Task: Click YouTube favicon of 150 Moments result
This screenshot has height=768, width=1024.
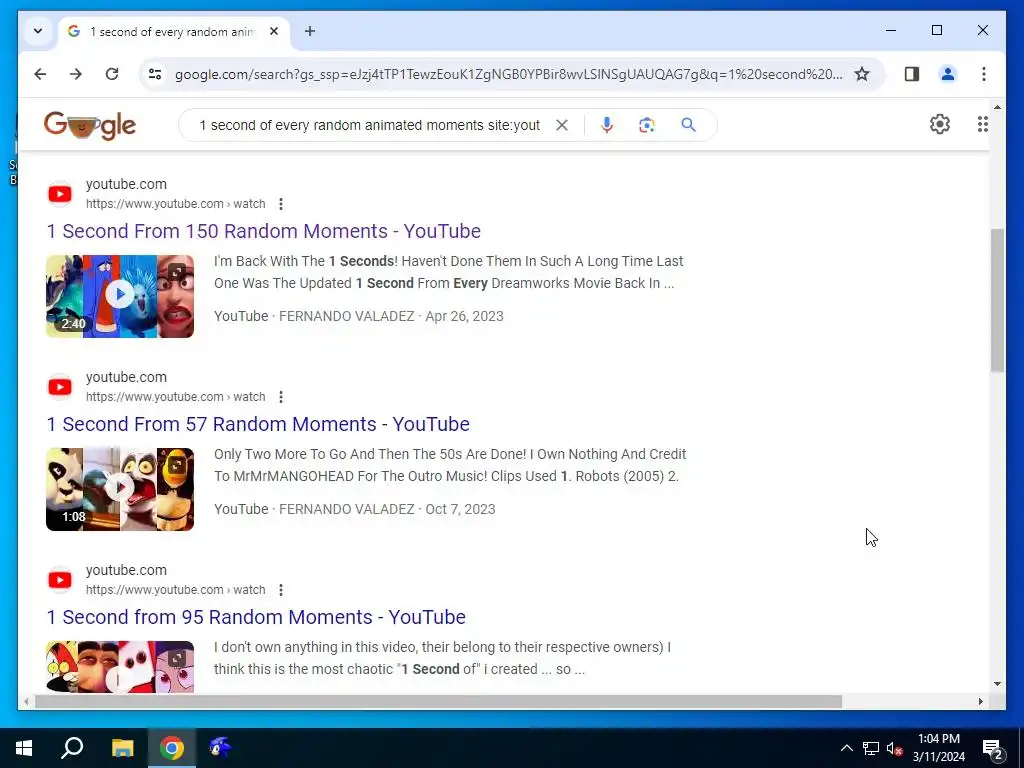Action: click(x=60, y=194)
